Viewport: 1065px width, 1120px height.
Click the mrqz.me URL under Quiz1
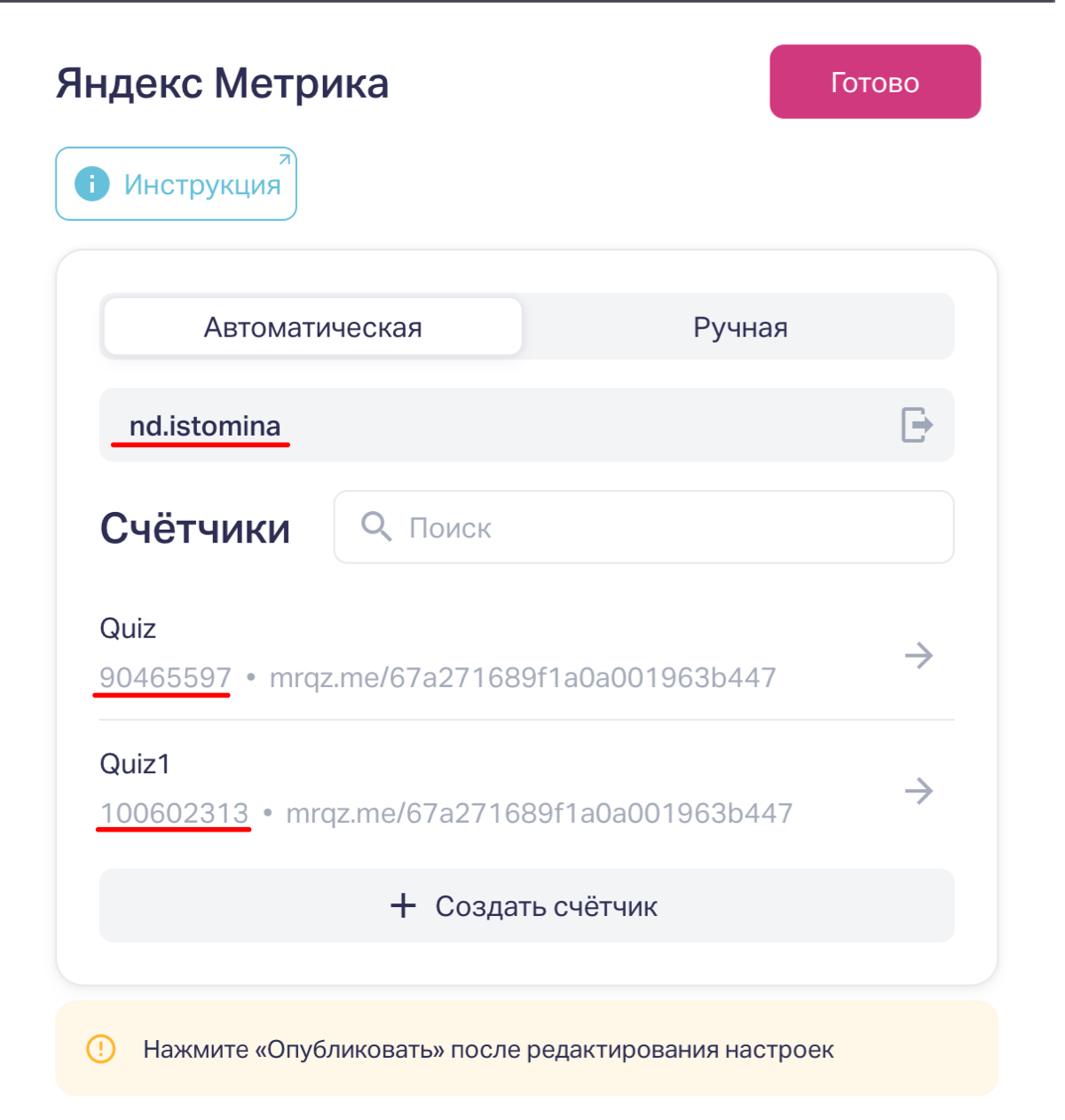point(539,813)
